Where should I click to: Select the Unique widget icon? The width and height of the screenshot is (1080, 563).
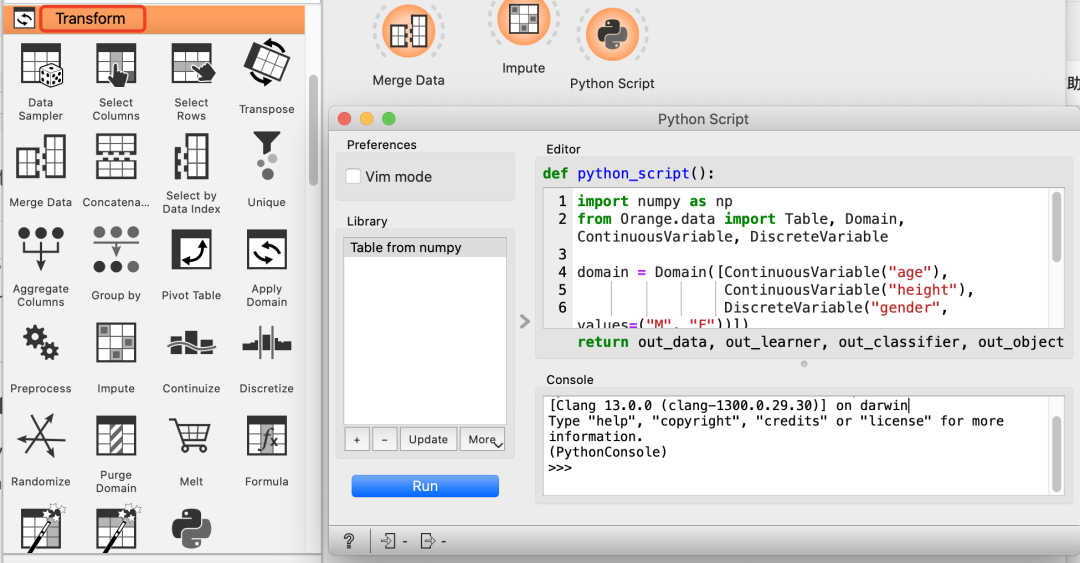point(267,156)
